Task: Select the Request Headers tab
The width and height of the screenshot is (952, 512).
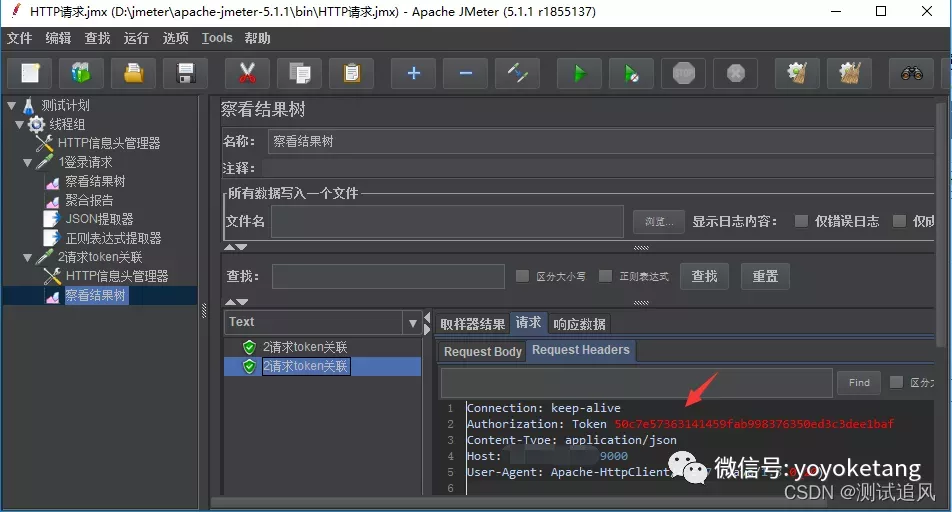Action: [x=581, y=350]
